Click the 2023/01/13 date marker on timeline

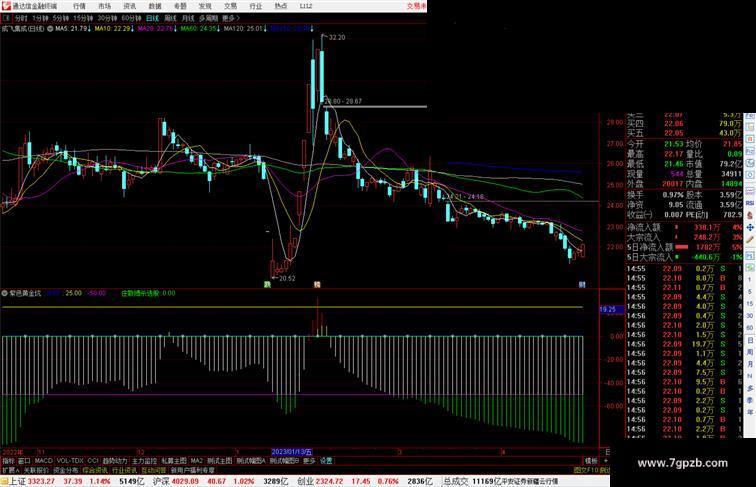(x=292, y=452)
